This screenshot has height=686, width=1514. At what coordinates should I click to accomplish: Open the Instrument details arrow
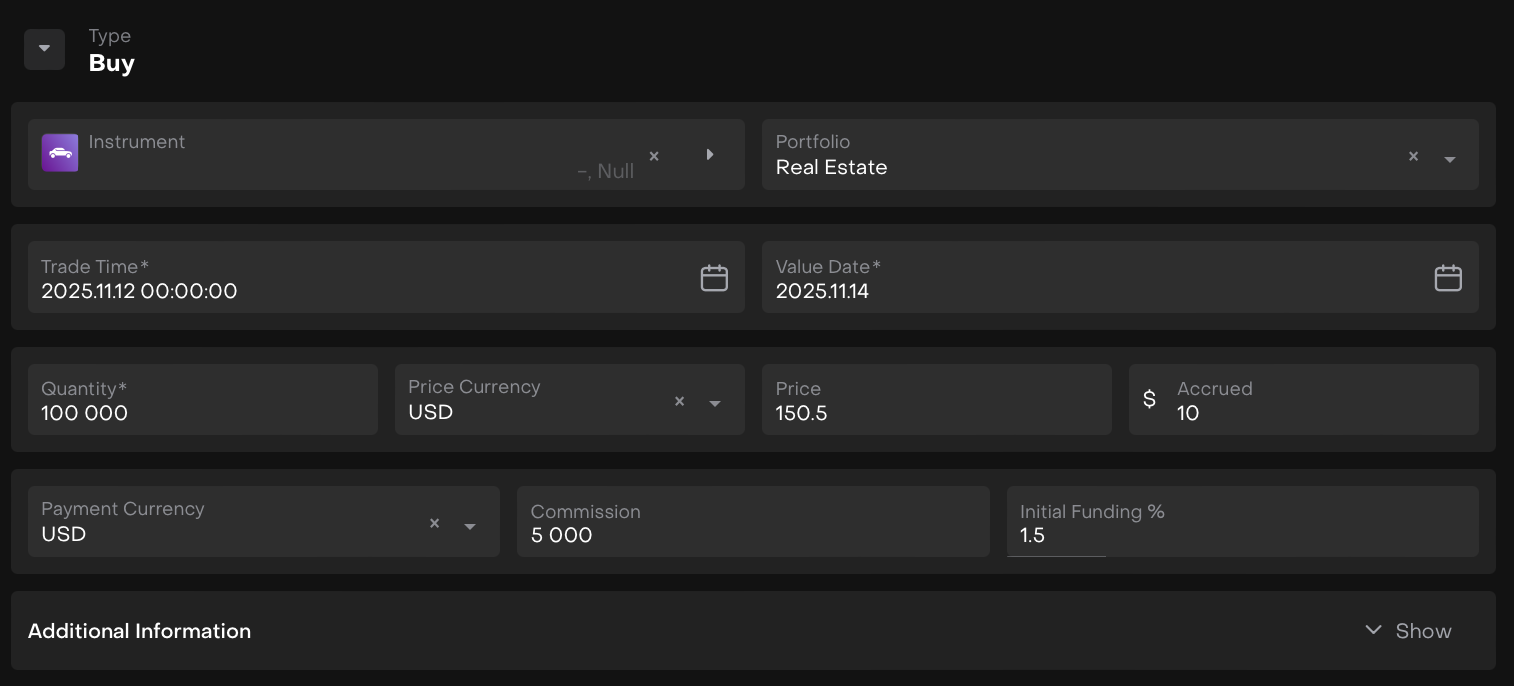(710, 154)
